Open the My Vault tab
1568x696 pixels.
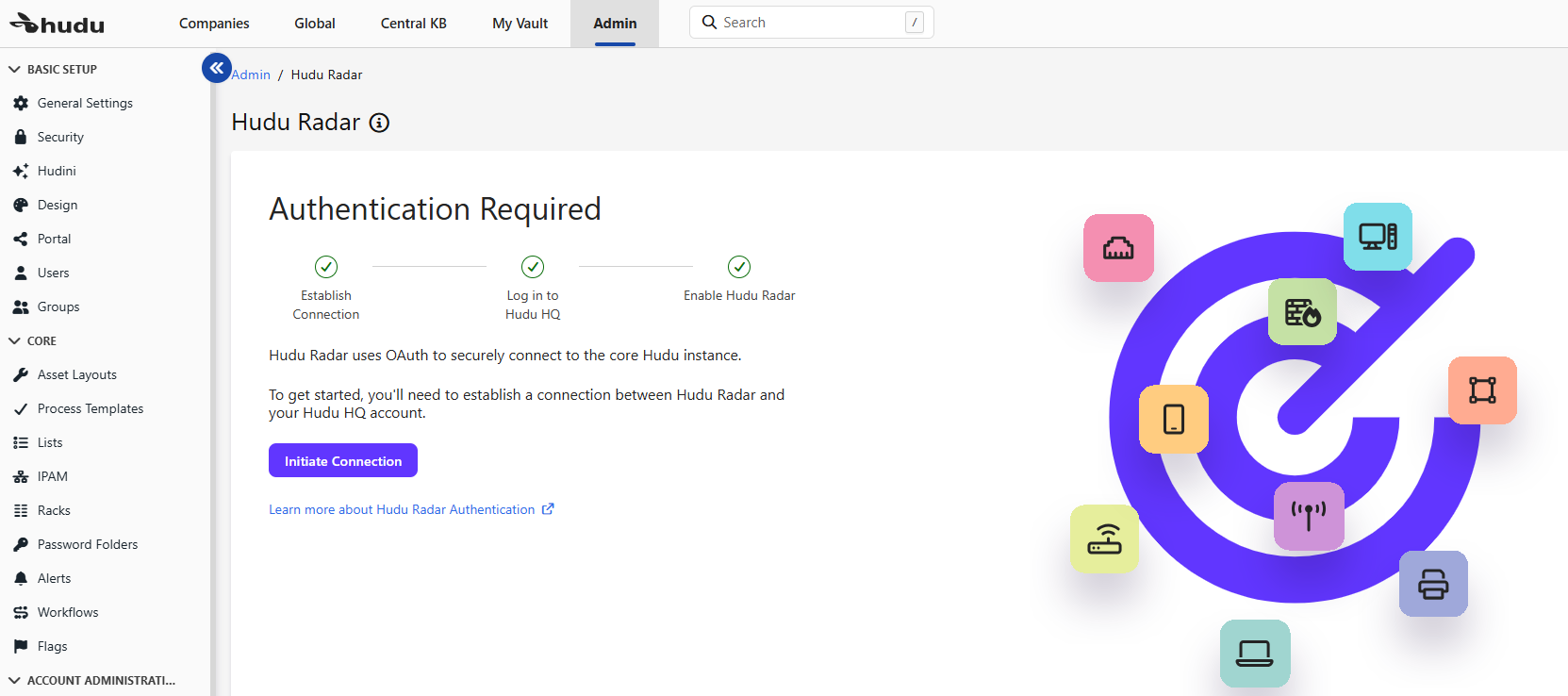click(x=520, y=24)
